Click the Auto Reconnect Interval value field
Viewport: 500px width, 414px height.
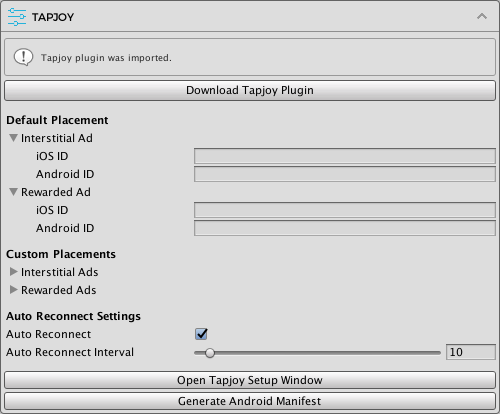[x=471, y=352]
